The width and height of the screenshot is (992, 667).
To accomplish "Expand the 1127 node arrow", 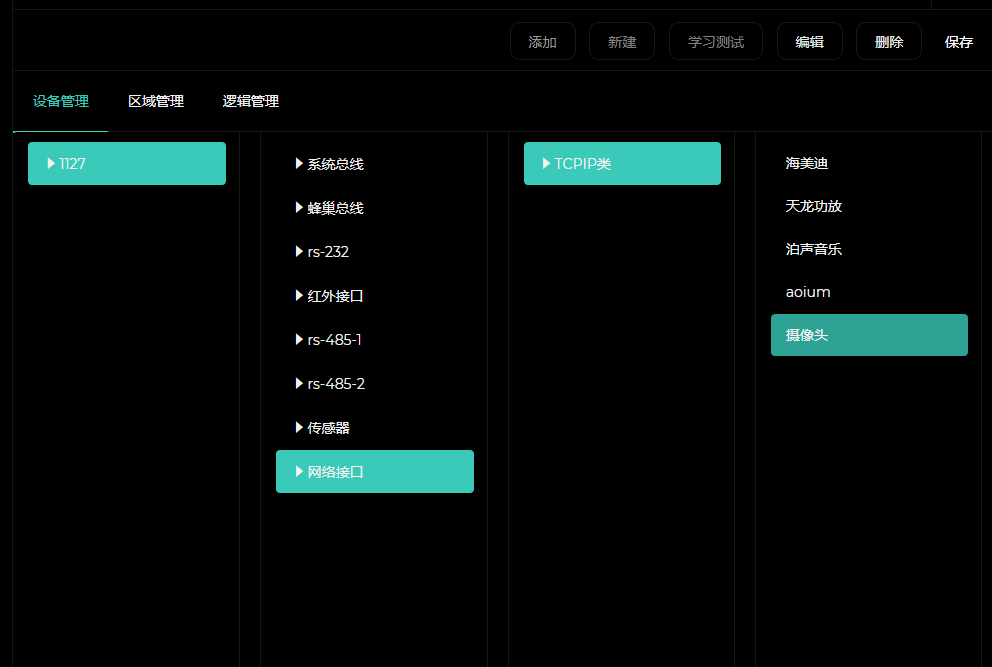I will 51,163.
